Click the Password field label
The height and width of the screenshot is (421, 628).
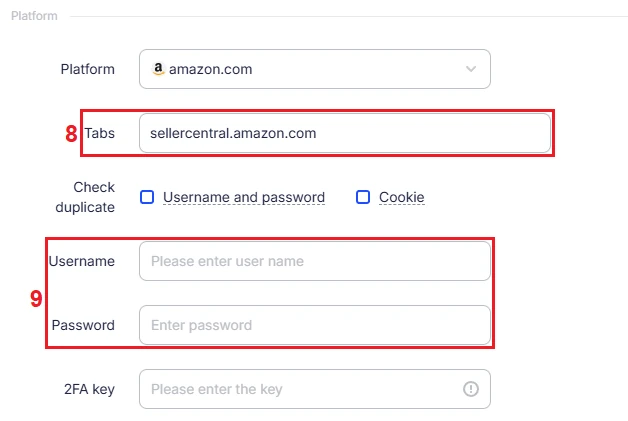click(x=83, y=325)
